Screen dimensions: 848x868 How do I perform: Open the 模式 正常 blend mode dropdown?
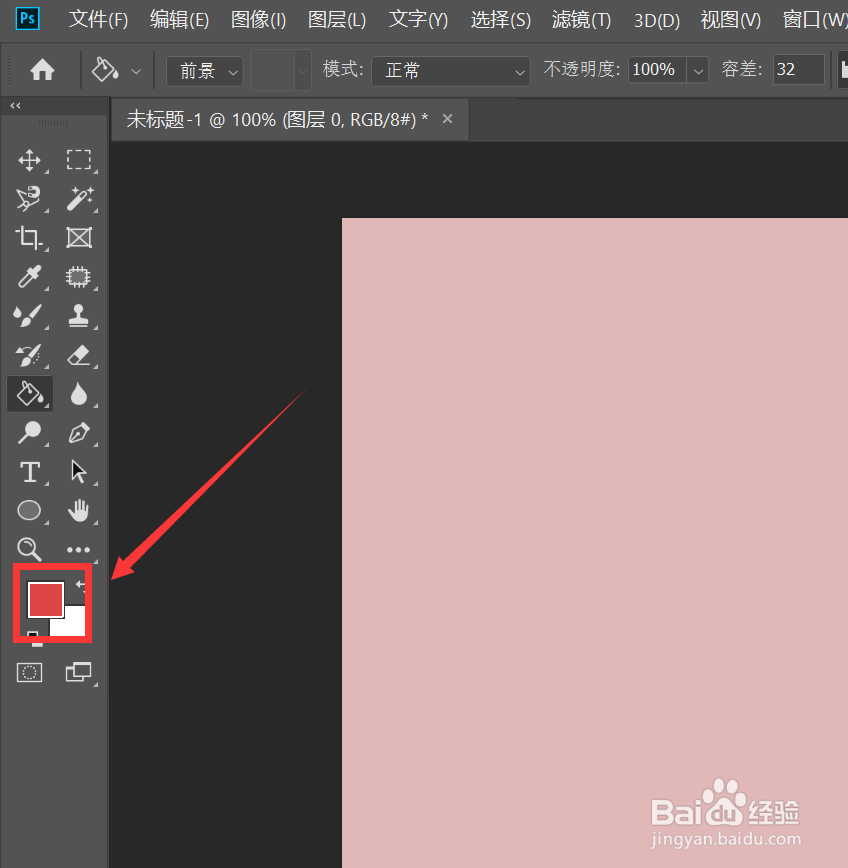pyautogui.click(x=451, y=71)
